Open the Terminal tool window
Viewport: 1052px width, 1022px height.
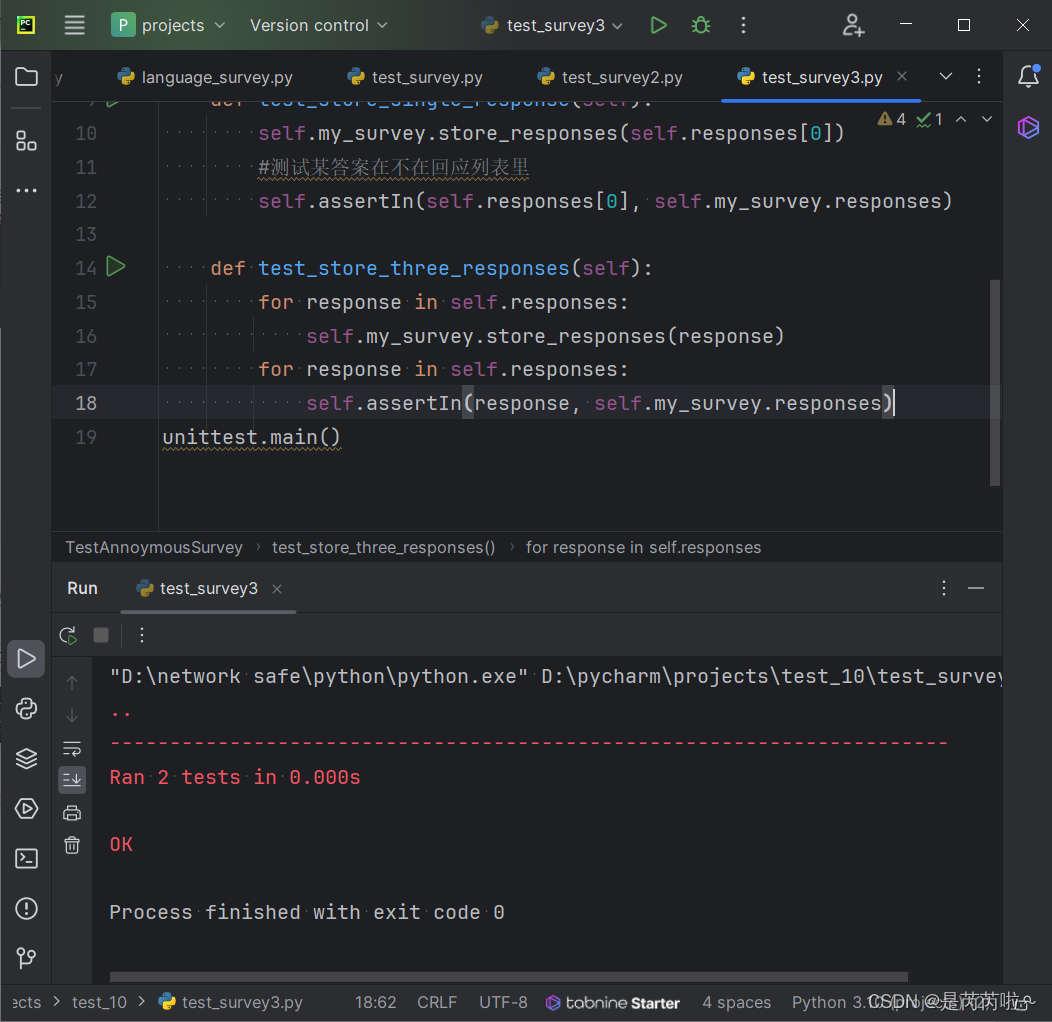[x=27, y=858]
